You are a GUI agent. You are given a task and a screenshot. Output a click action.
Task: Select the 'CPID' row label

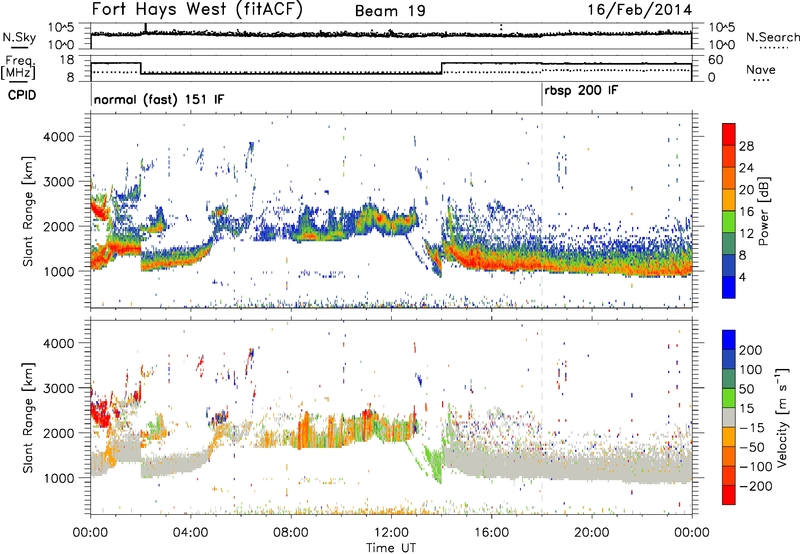[22, 95]
